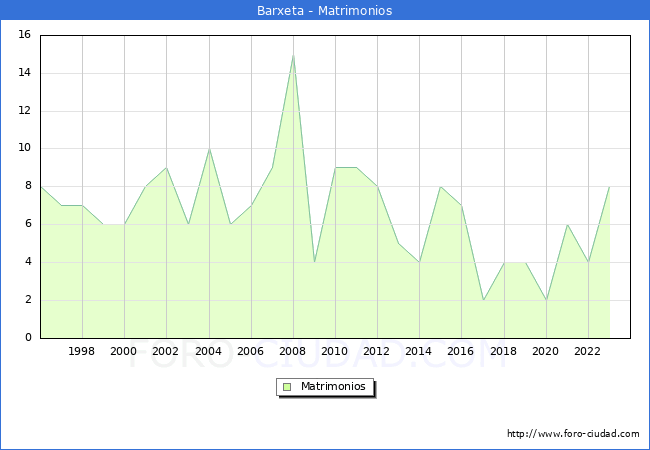
Task: Click the chart title 'Barxeta - Matrimonios'
Action: click(325, 10)
